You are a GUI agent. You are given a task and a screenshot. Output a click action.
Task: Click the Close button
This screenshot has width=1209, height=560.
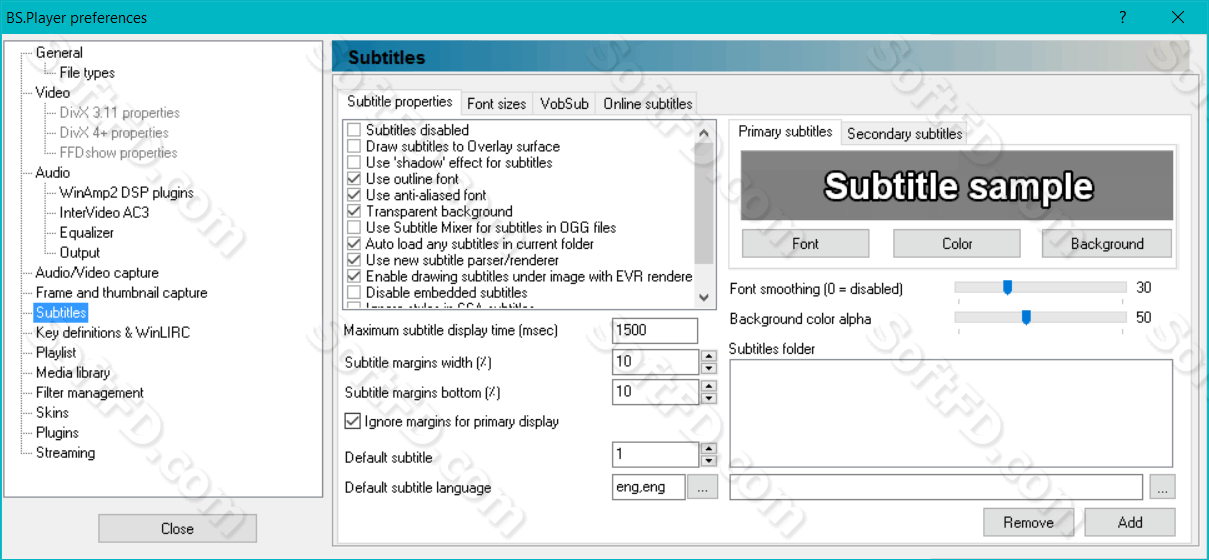point(177,528)
